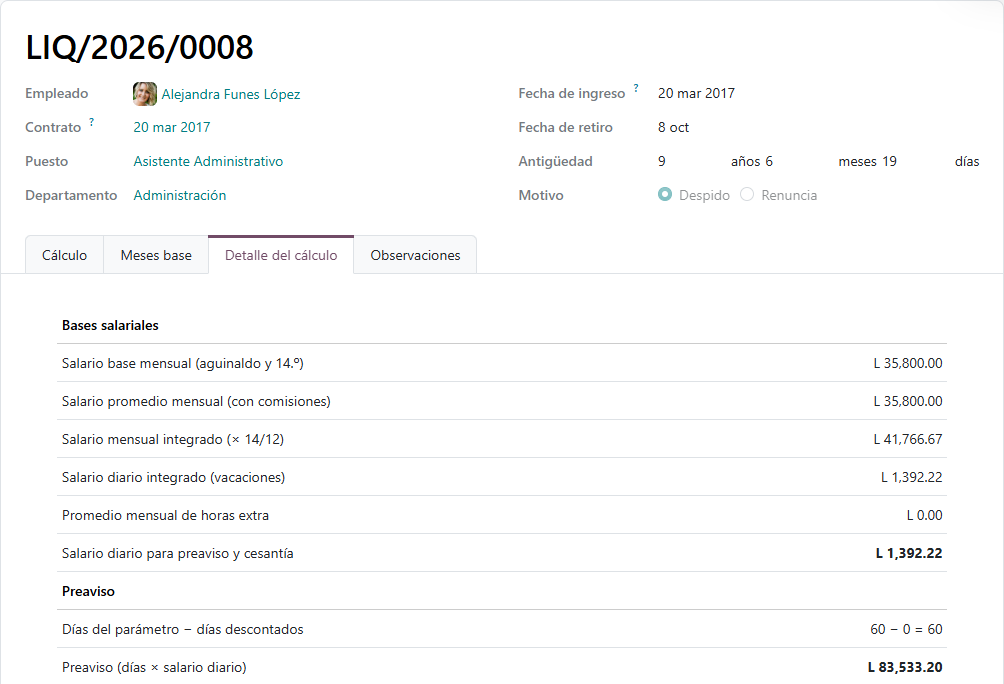Click the Motivo field label
Image resolution: width=1004 pixels, height=684 pixels.
click(541, 195)
